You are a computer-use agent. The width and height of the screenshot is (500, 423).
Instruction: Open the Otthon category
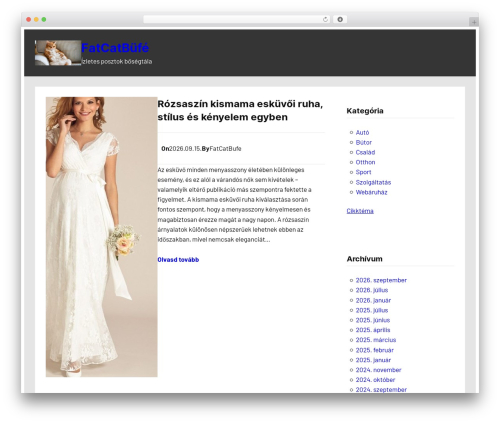[x=365, y=162]
